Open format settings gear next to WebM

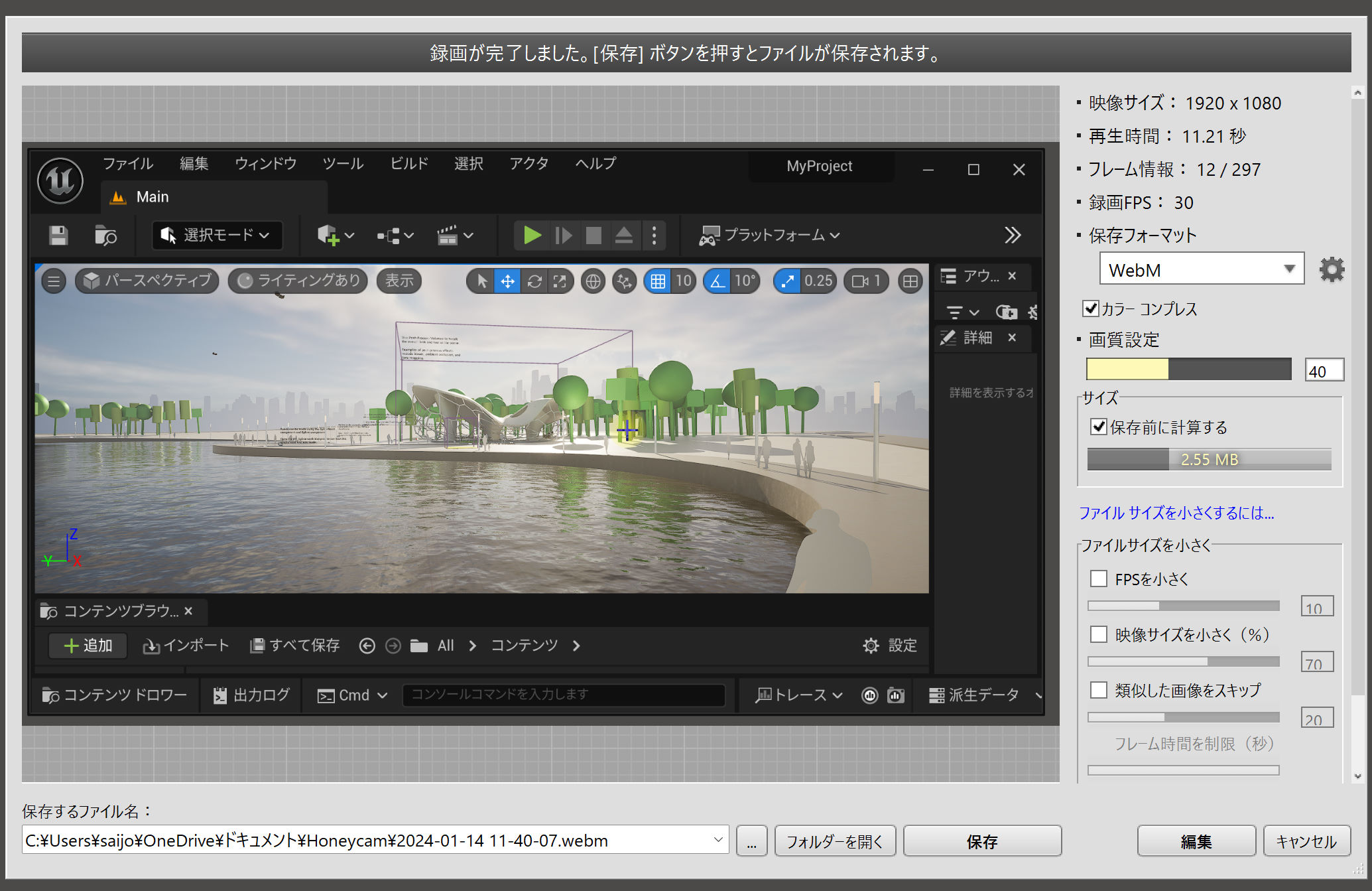(1331, 270)
